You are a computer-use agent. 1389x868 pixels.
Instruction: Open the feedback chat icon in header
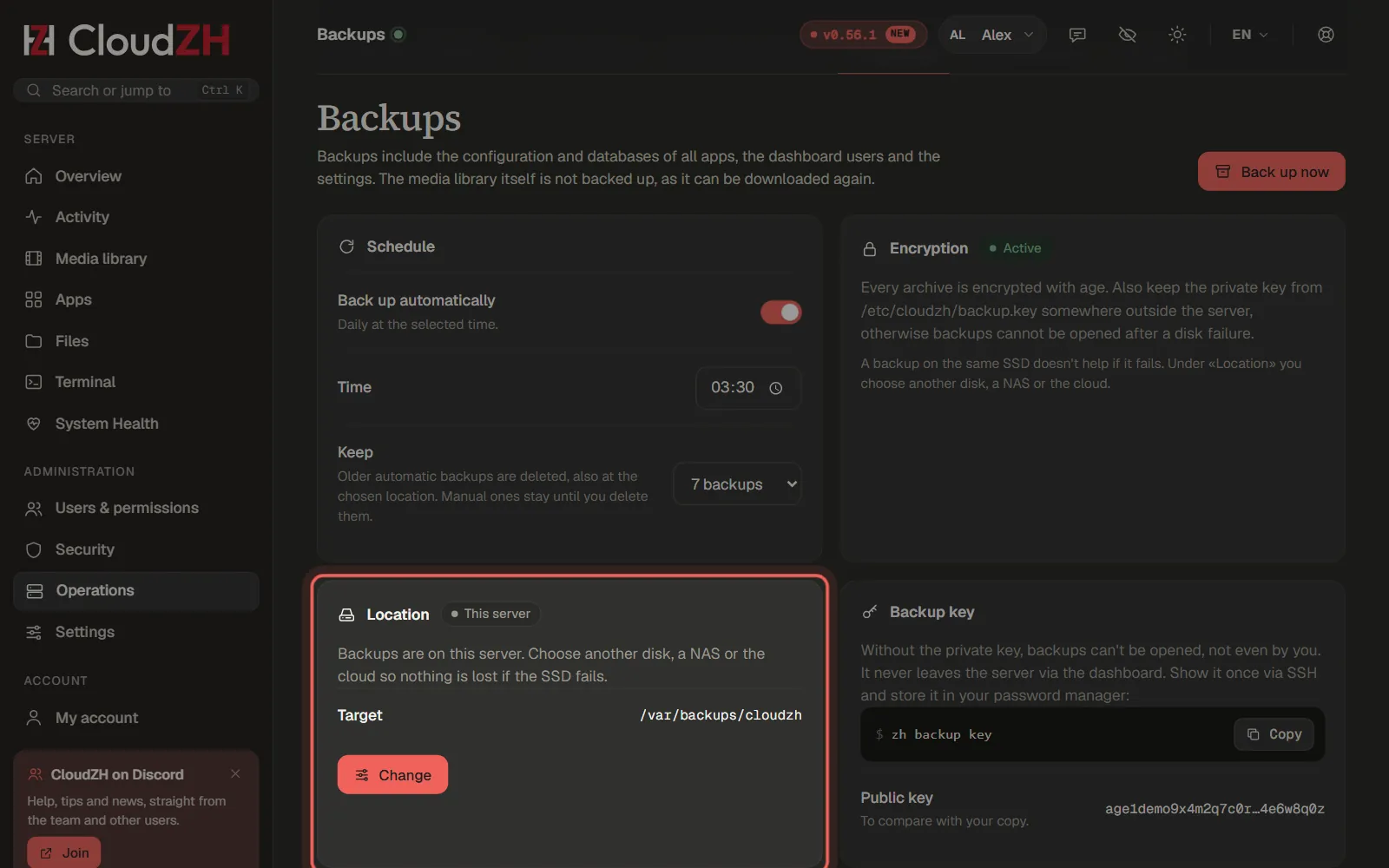(1077, 35)
